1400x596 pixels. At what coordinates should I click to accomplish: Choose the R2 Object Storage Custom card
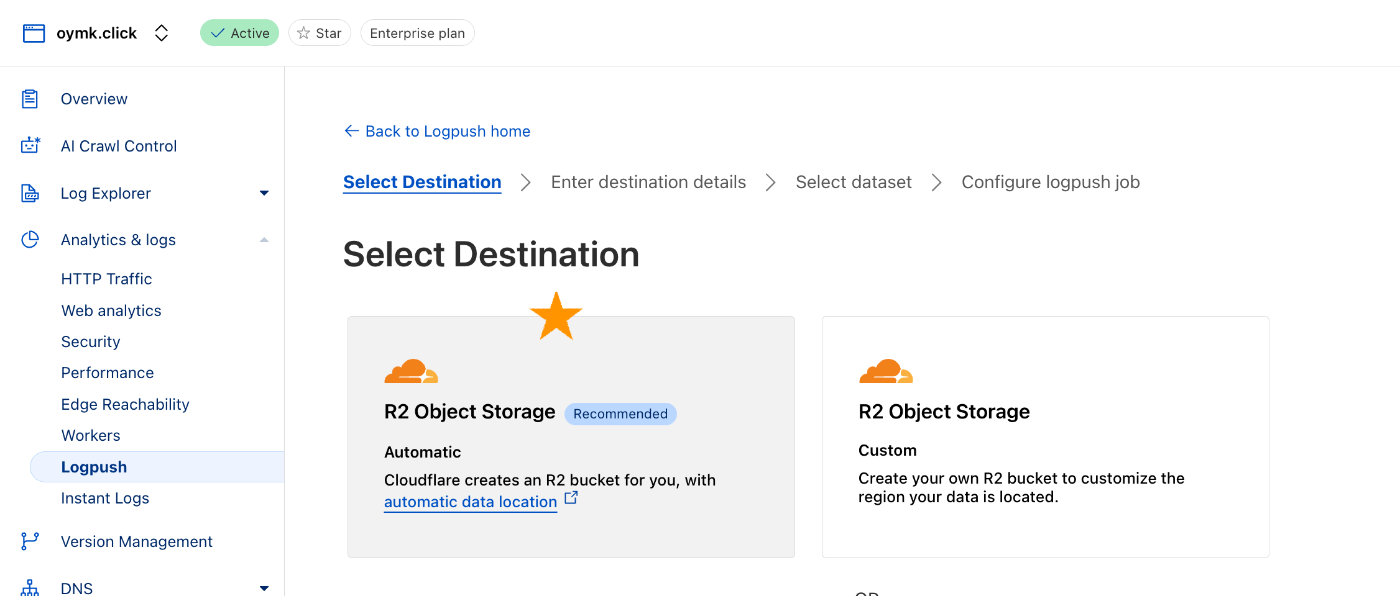click(1045, 437)
